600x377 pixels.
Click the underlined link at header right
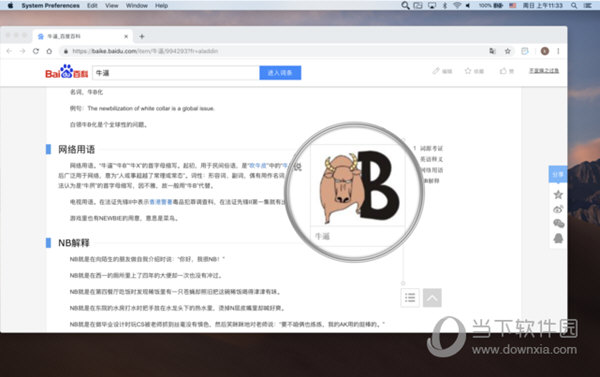(x=544, y=71)
